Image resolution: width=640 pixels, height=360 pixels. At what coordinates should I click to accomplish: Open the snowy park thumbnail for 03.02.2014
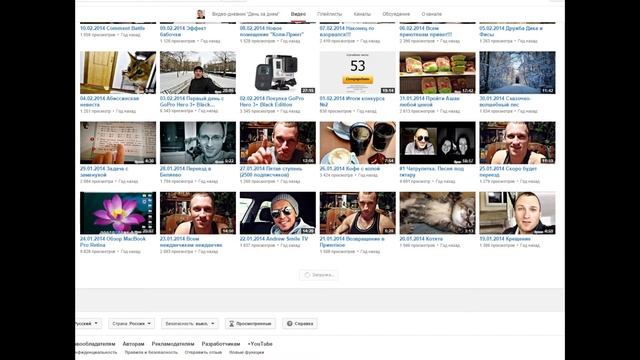pos(198,73)
